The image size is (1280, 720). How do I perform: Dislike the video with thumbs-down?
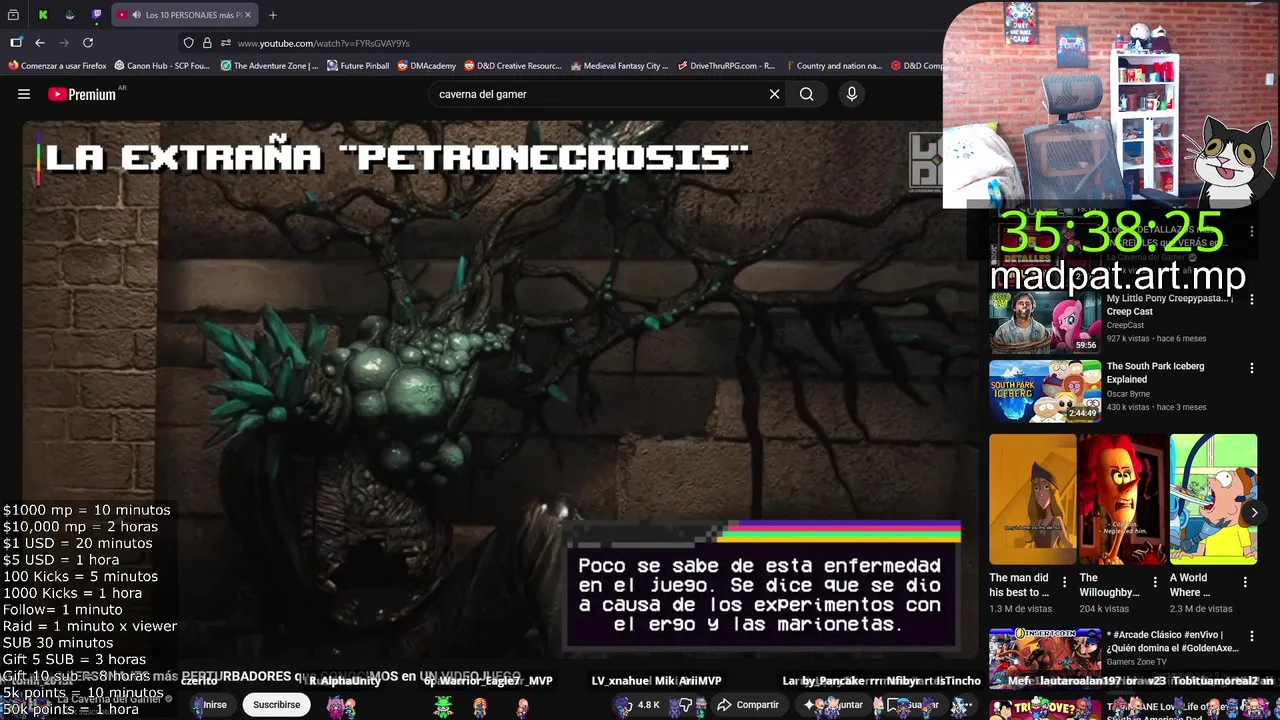687,705
